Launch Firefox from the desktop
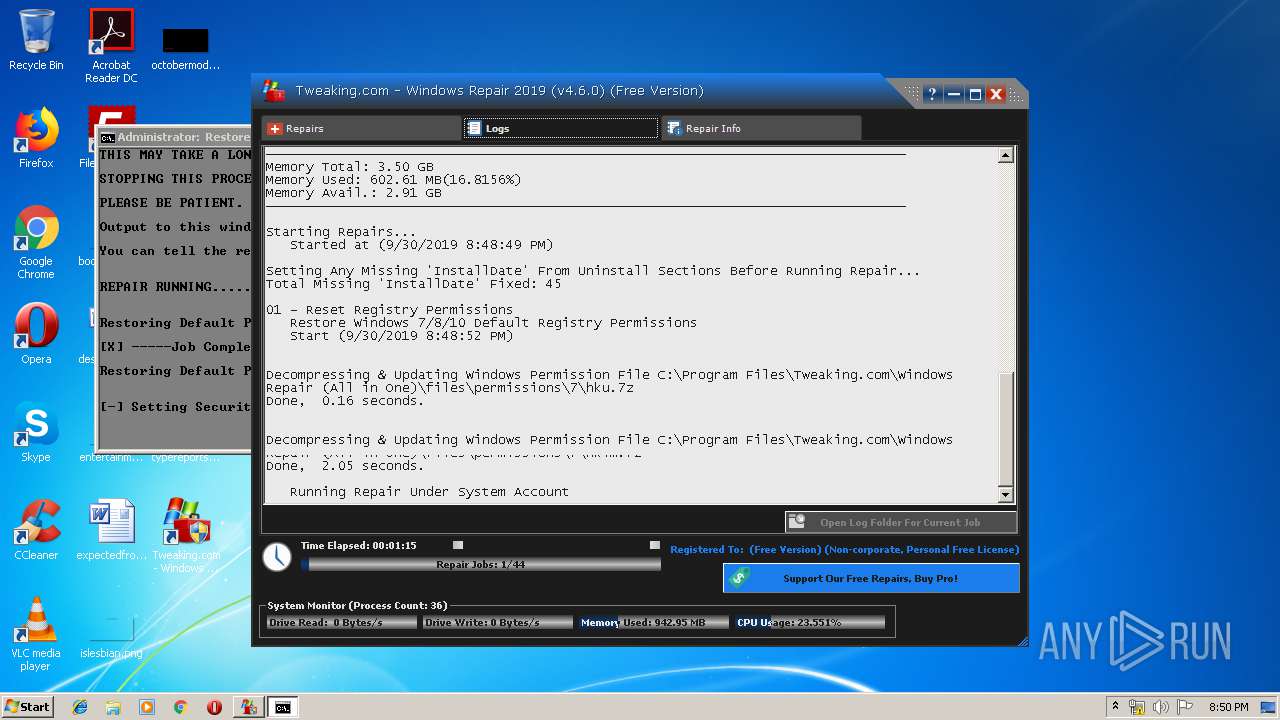The height and width of the screenshot is (720, 1280). (36, 138)
